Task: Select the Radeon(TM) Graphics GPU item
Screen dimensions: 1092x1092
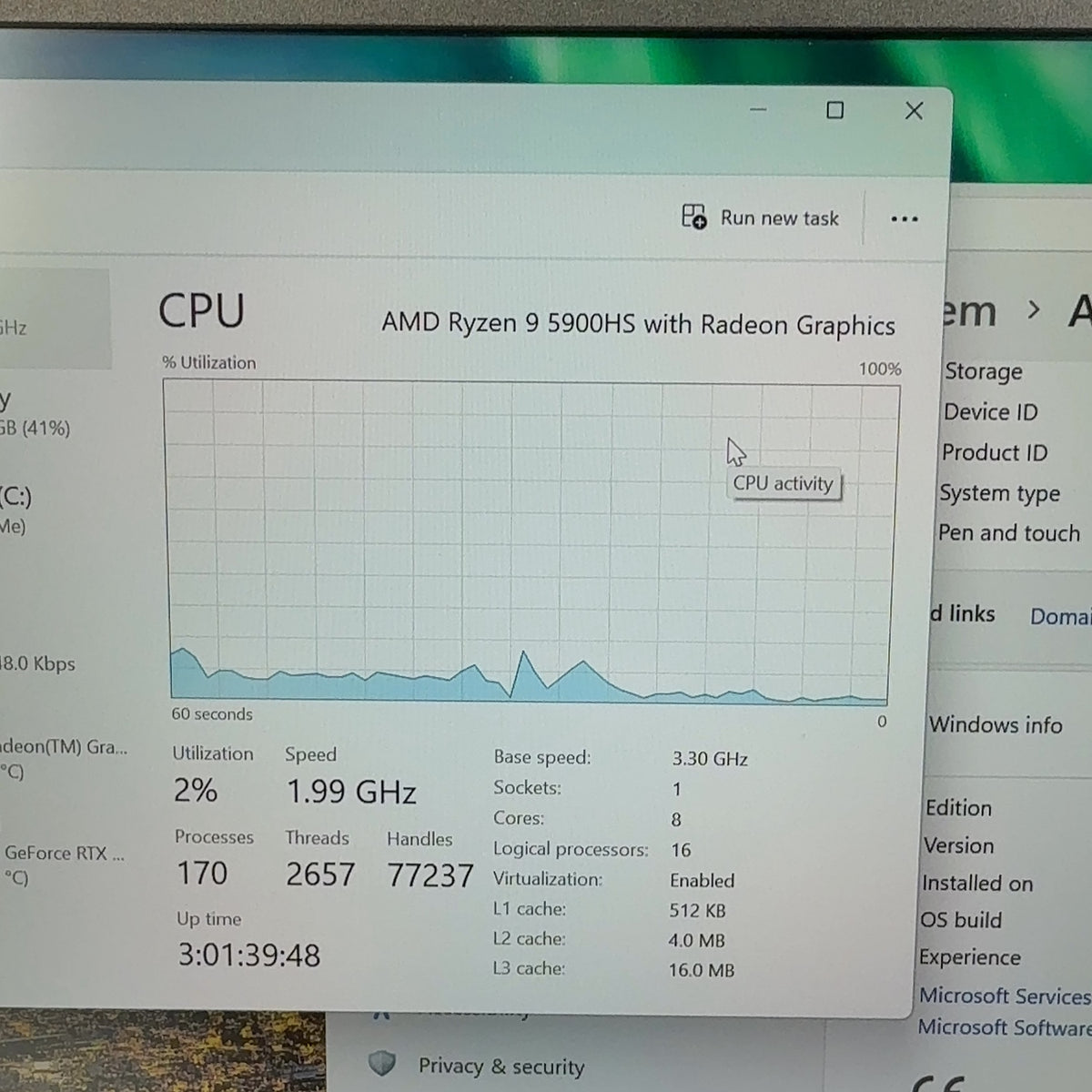Action: pos(62,759)
